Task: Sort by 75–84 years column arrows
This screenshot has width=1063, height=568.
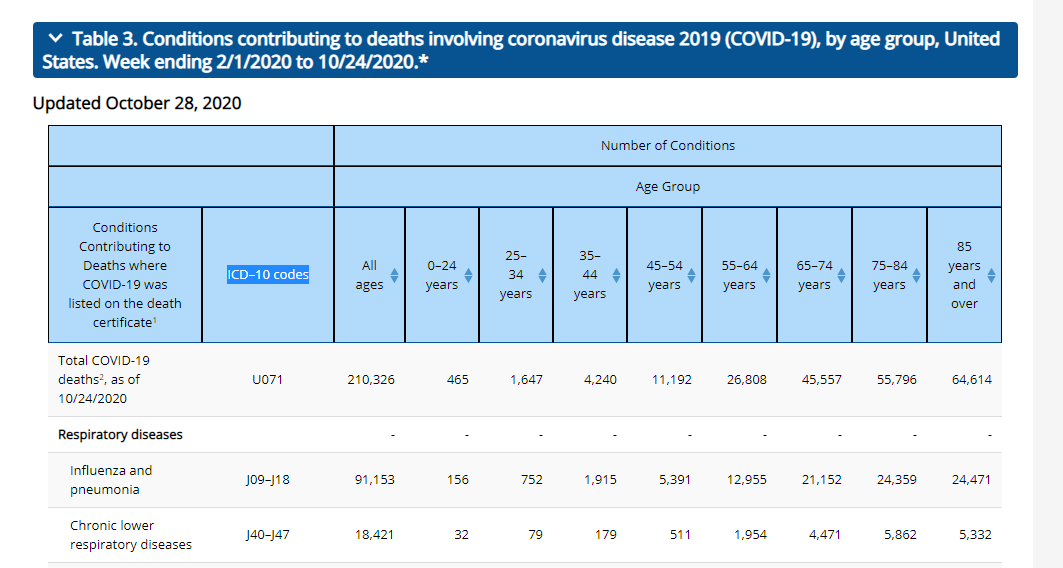Action: point(917,275)
